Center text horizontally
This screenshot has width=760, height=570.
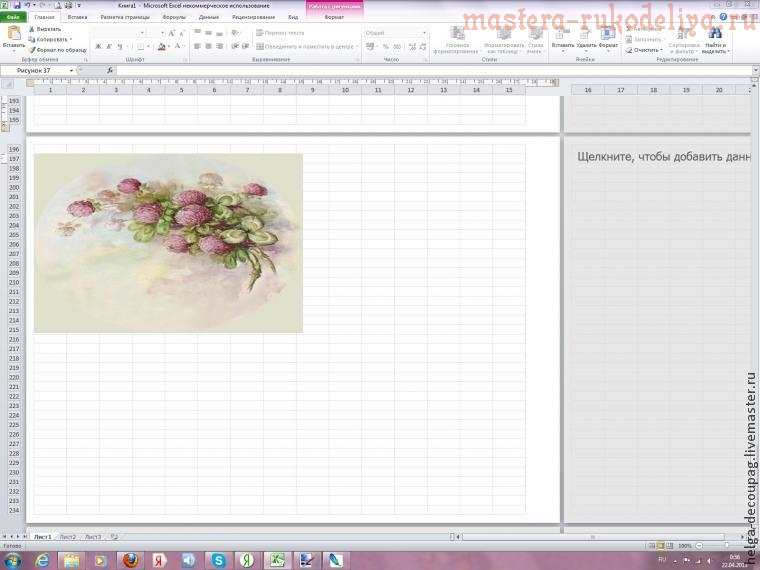(x=208, y=46)
